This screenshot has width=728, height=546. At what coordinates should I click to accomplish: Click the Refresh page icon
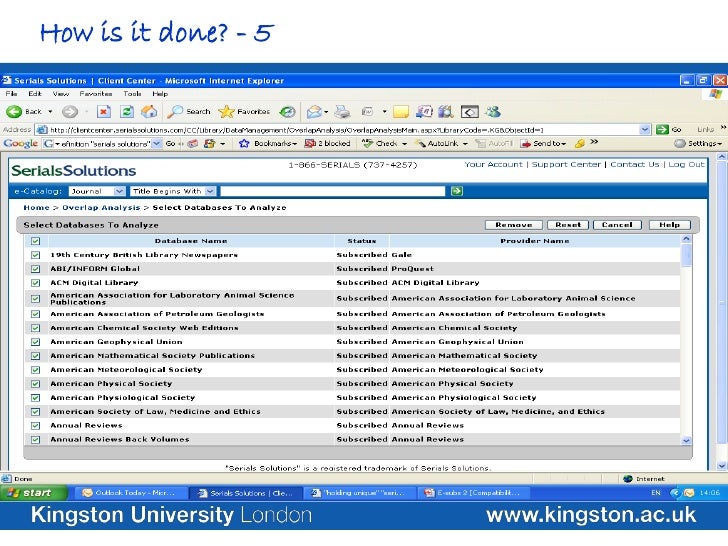coord(127,111)
